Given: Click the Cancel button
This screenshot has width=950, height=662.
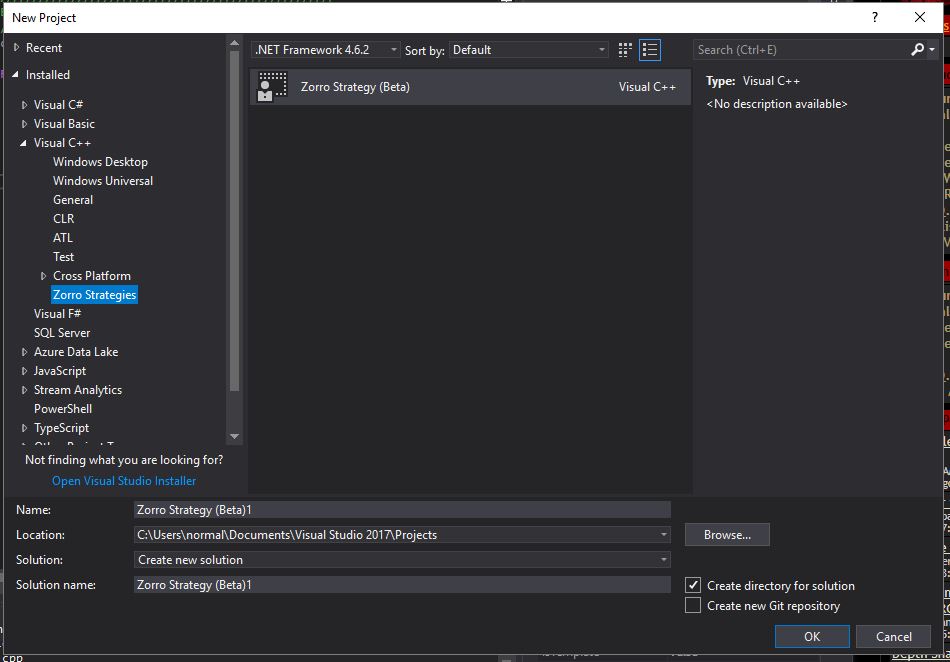Looking at the screenshot, I should coord(894,637).
